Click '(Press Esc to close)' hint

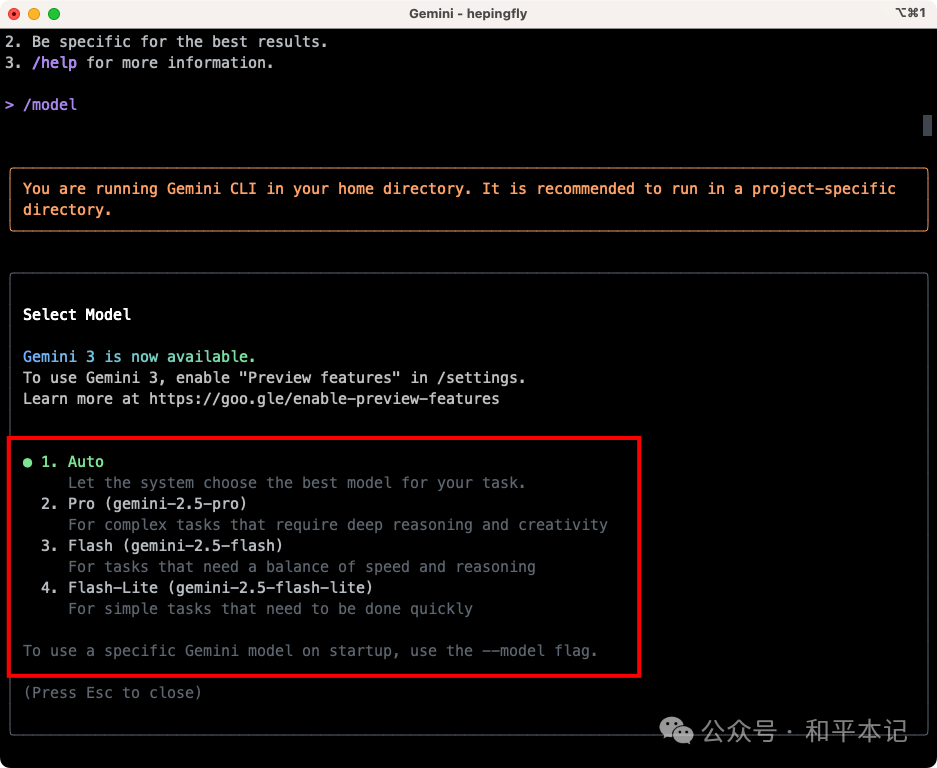tap(112, 693)
